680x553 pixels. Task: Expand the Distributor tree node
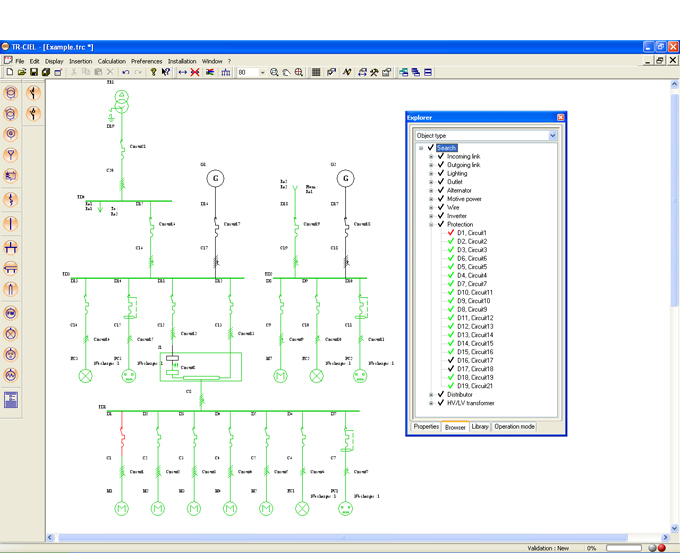click(431, 395)
